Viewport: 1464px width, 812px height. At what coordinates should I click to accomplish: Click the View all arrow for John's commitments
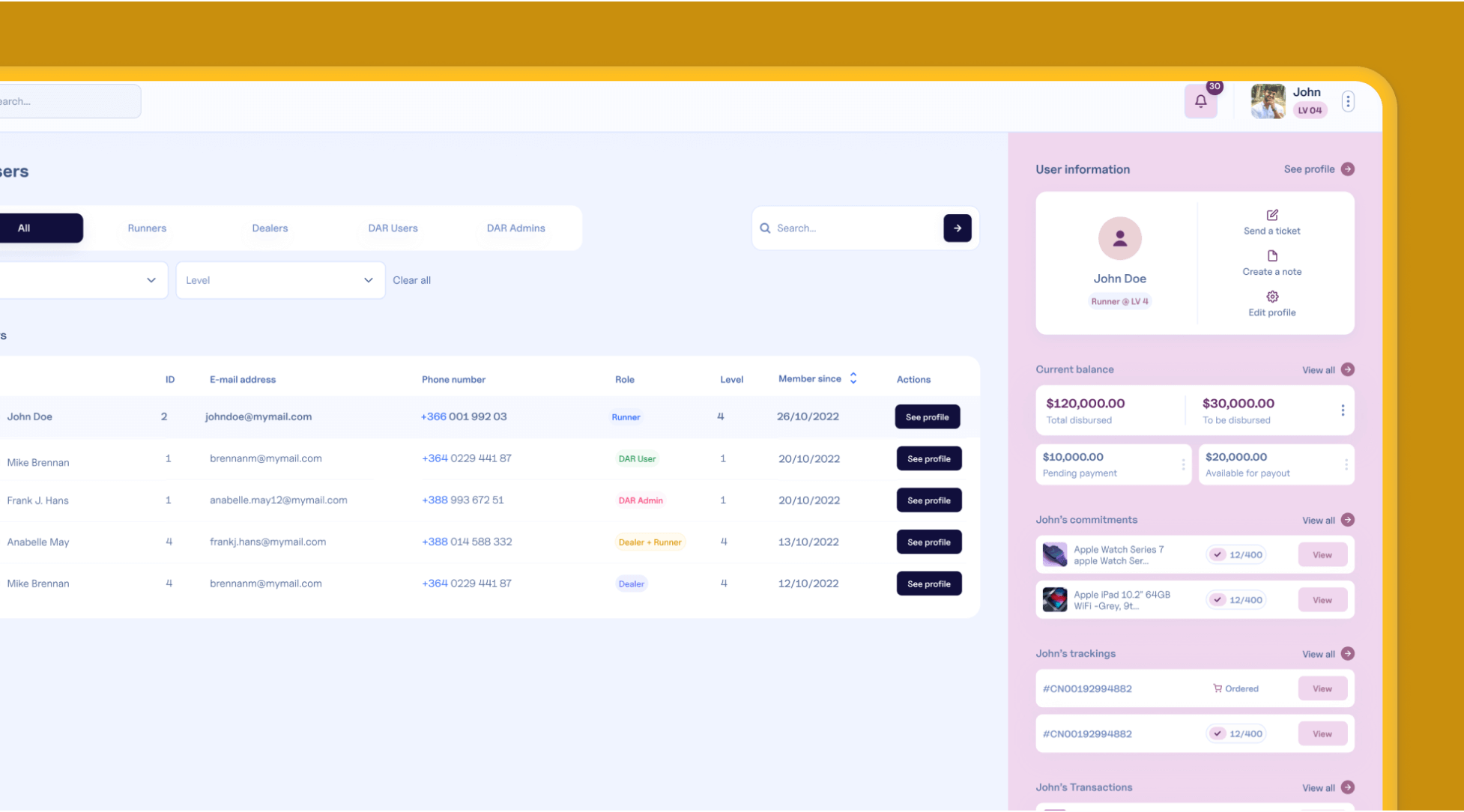[x=1348, y=520]
